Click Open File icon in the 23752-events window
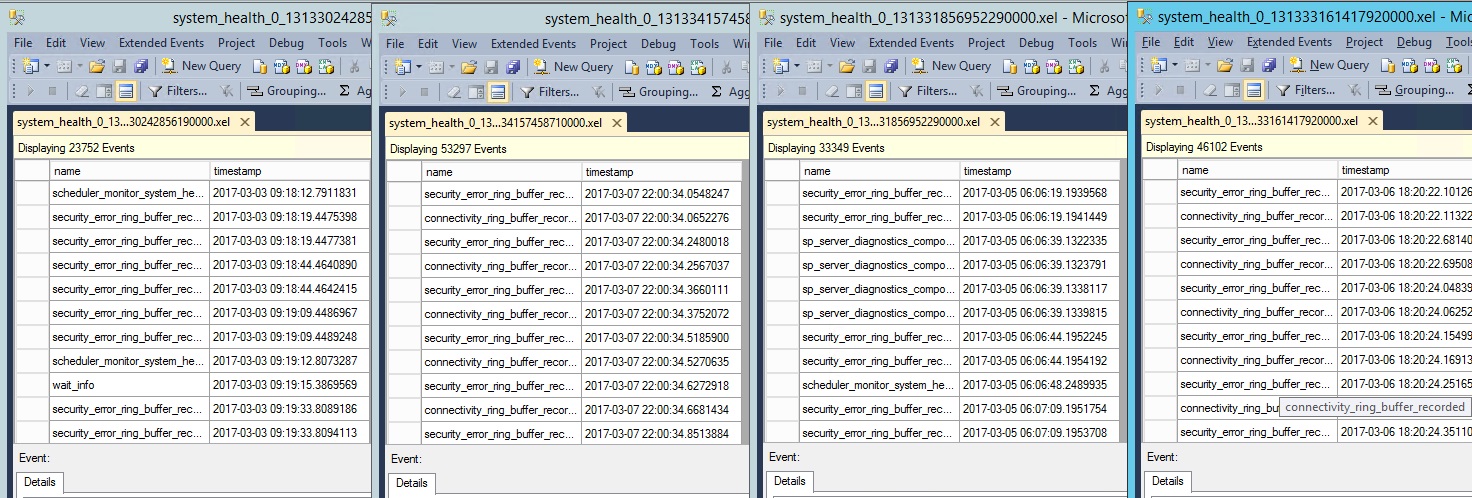Image resolution: width=1472 pixels, height=498 pixels. (97, 66)
